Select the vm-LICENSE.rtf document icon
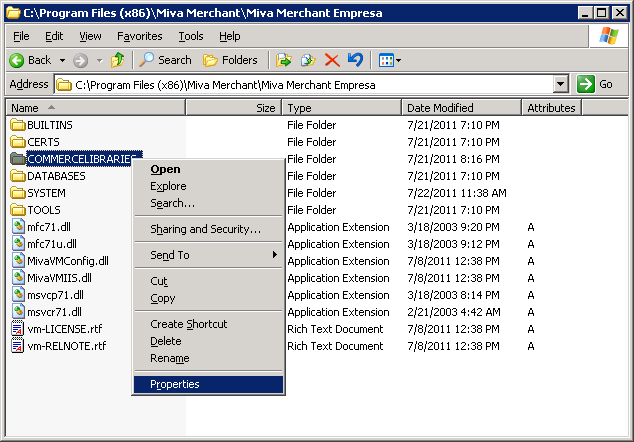 17,328
